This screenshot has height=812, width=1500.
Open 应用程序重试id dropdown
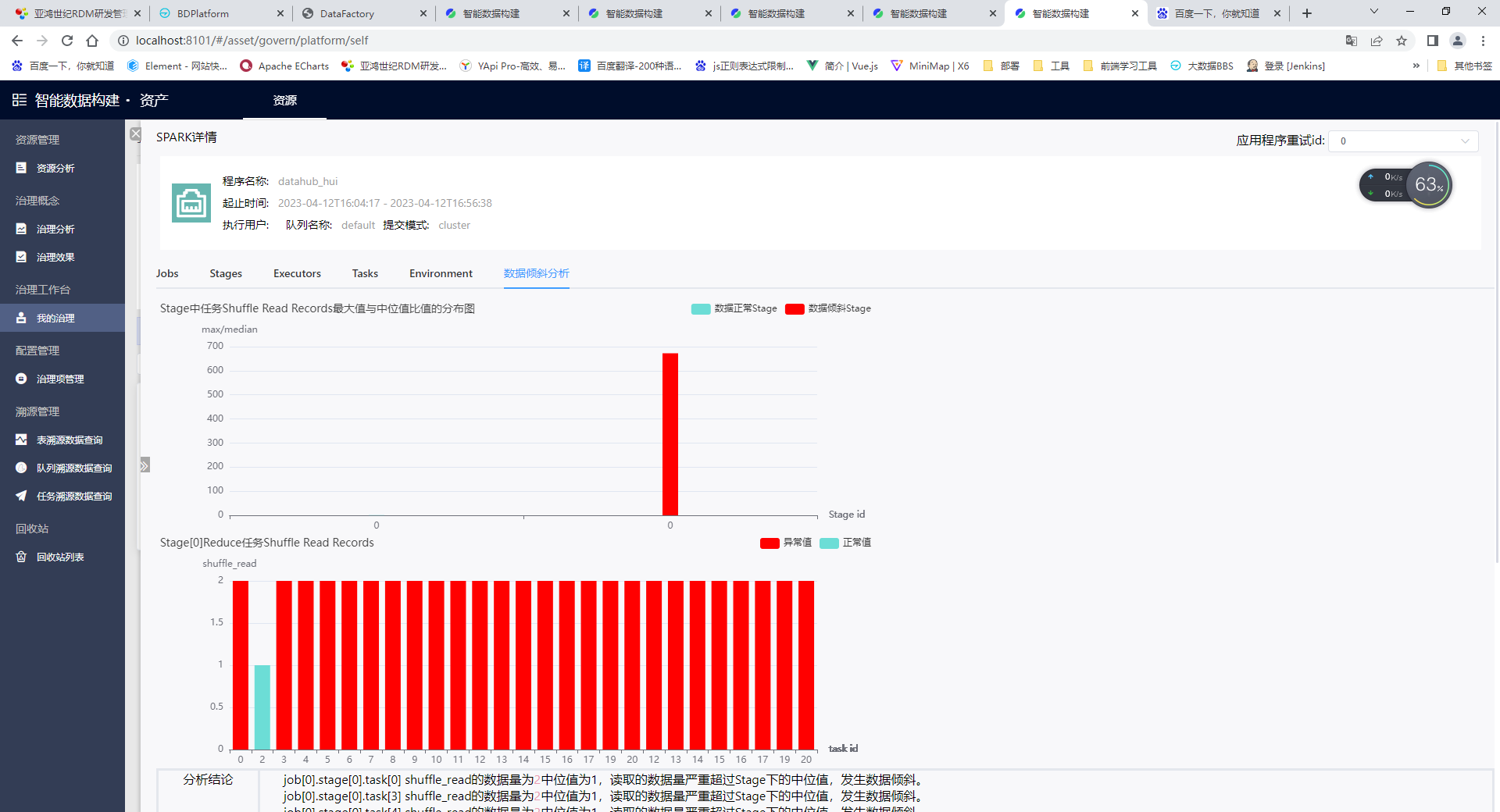pyautogui.click(x=1404, y=141)
